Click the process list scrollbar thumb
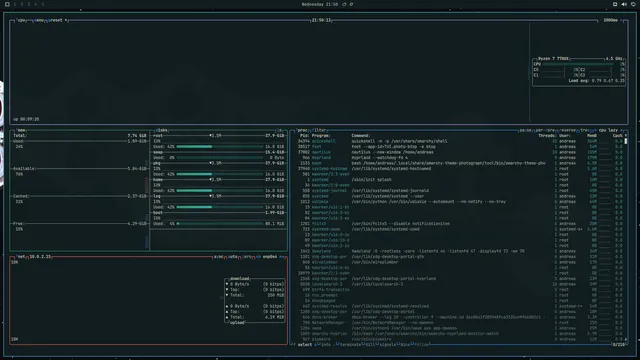 626,141
